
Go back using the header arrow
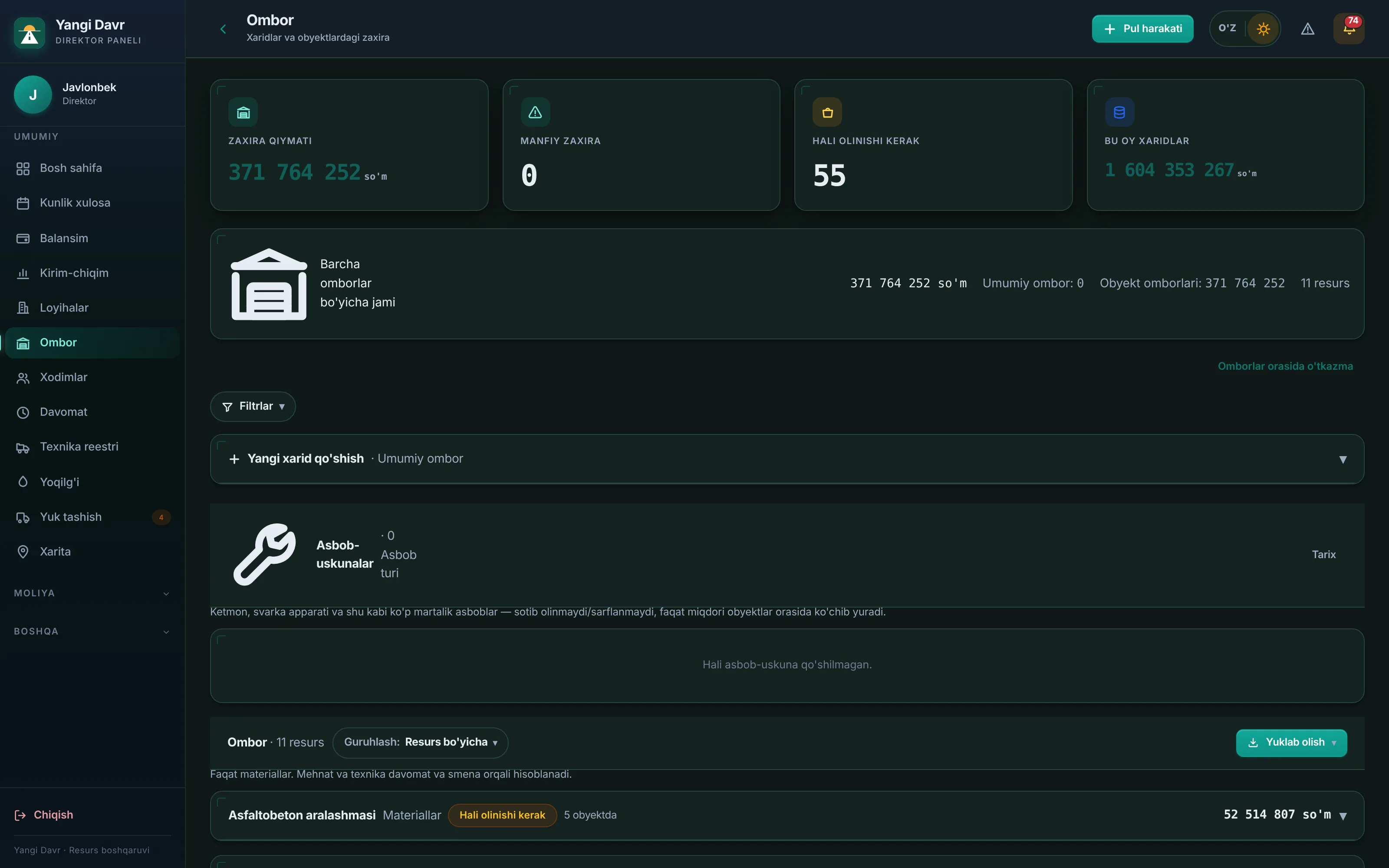pyautogui.click(x=223, y=29)
